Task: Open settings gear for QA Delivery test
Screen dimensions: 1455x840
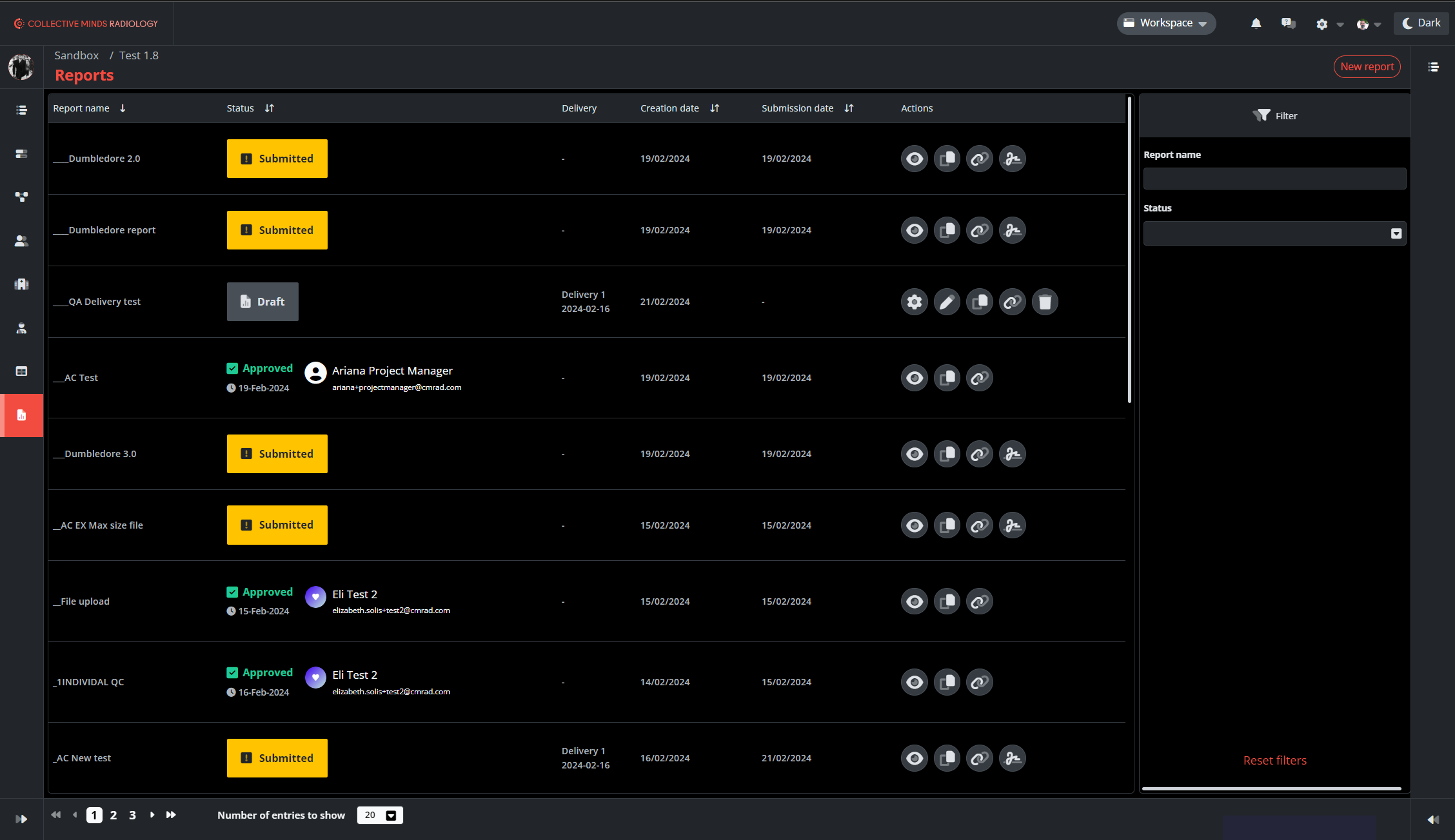Action: (914, 302)
